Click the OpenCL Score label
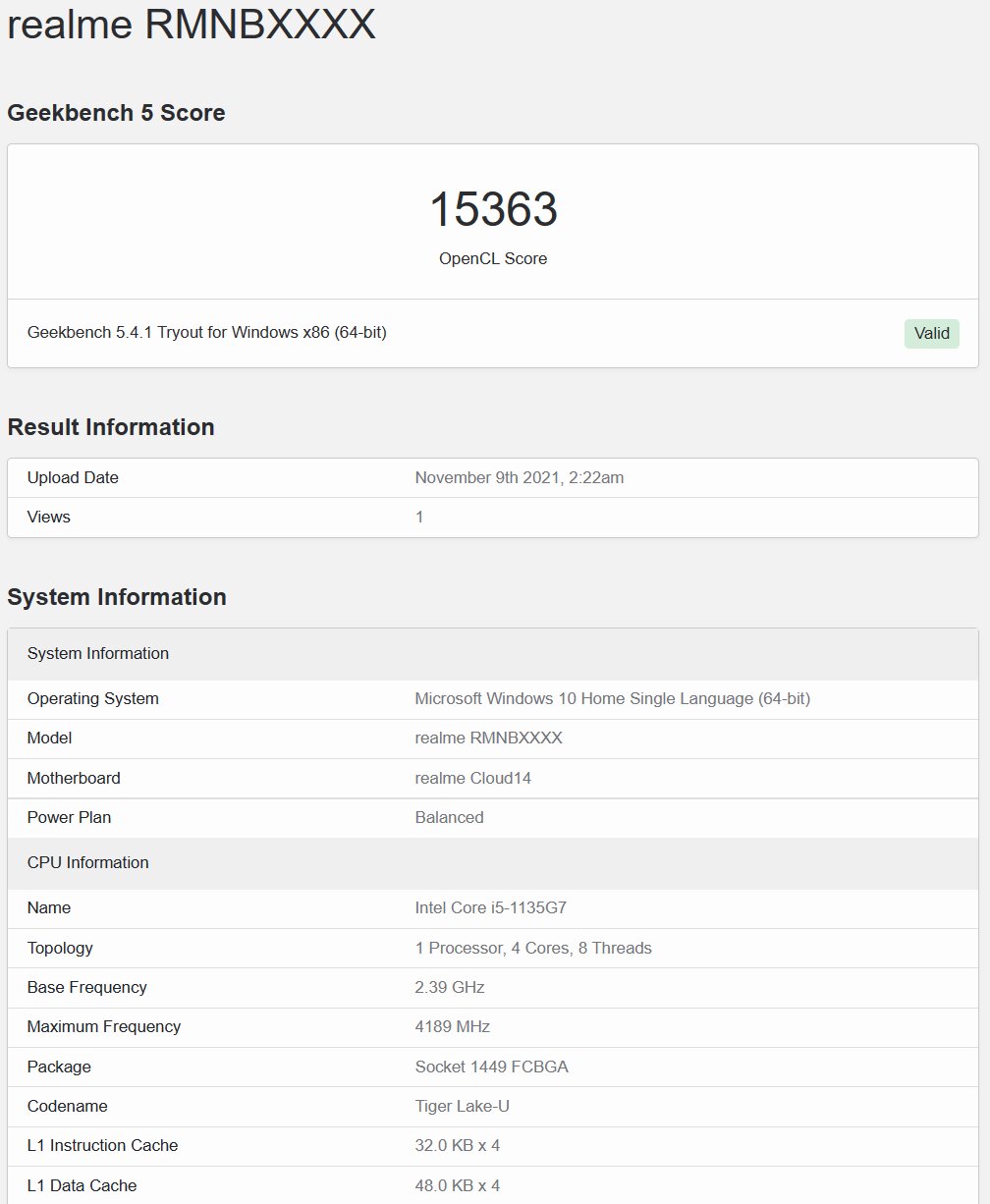This screenshot has width=990, height=1204. pyautogui.click(x=493, y=258)
